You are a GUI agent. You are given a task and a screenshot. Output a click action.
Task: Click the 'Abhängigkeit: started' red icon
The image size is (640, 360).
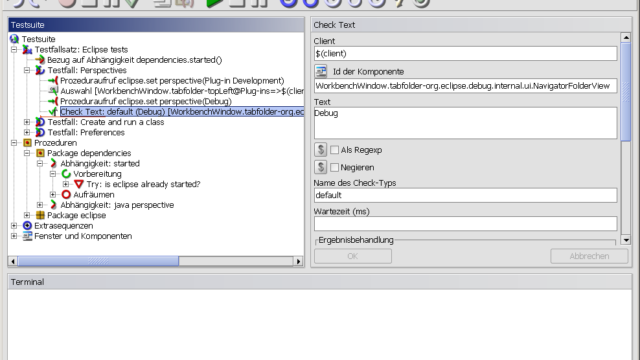point(53,163)
